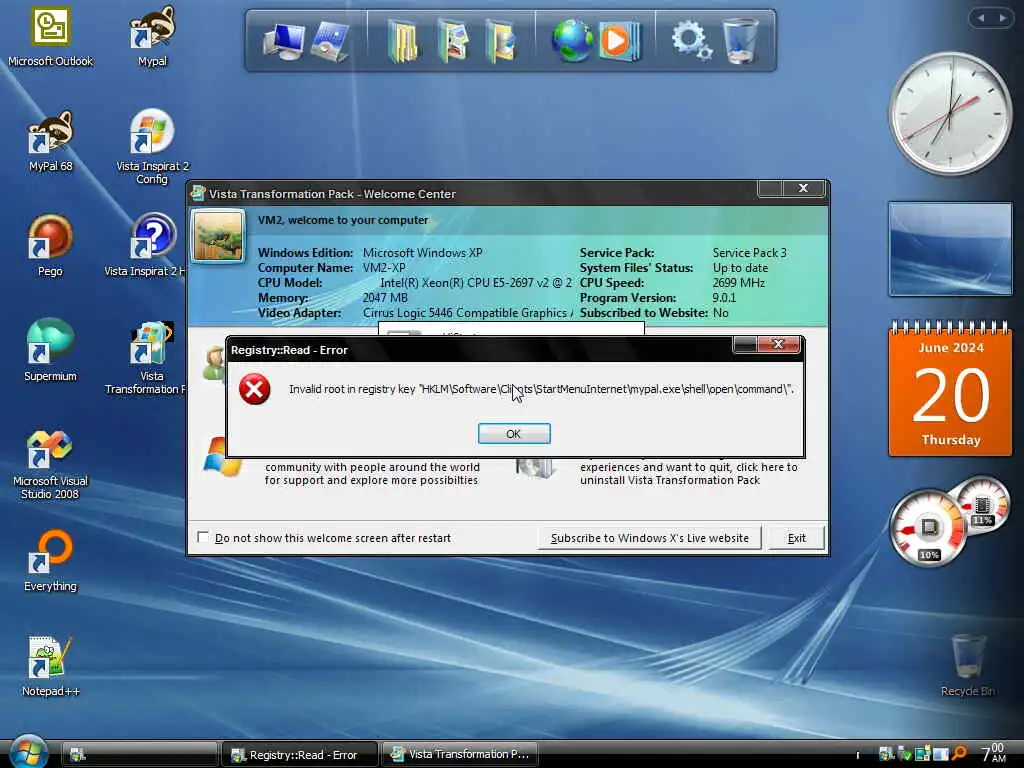This screenshot has height=768, width=1024.
Task: Click the slideshow picture gadget
Action: tap(950, 249)
